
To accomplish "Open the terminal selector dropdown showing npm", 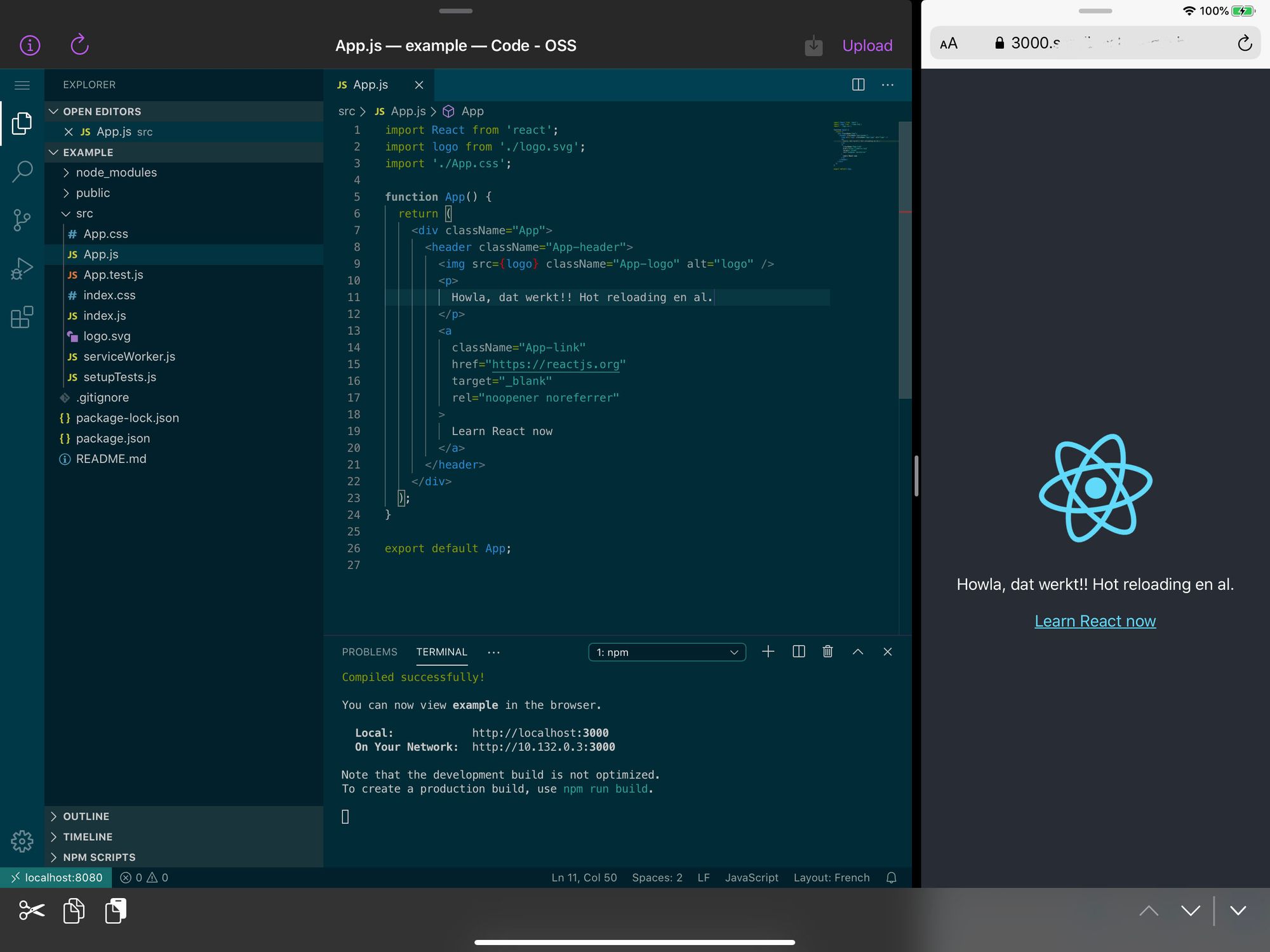I will 667,652.
